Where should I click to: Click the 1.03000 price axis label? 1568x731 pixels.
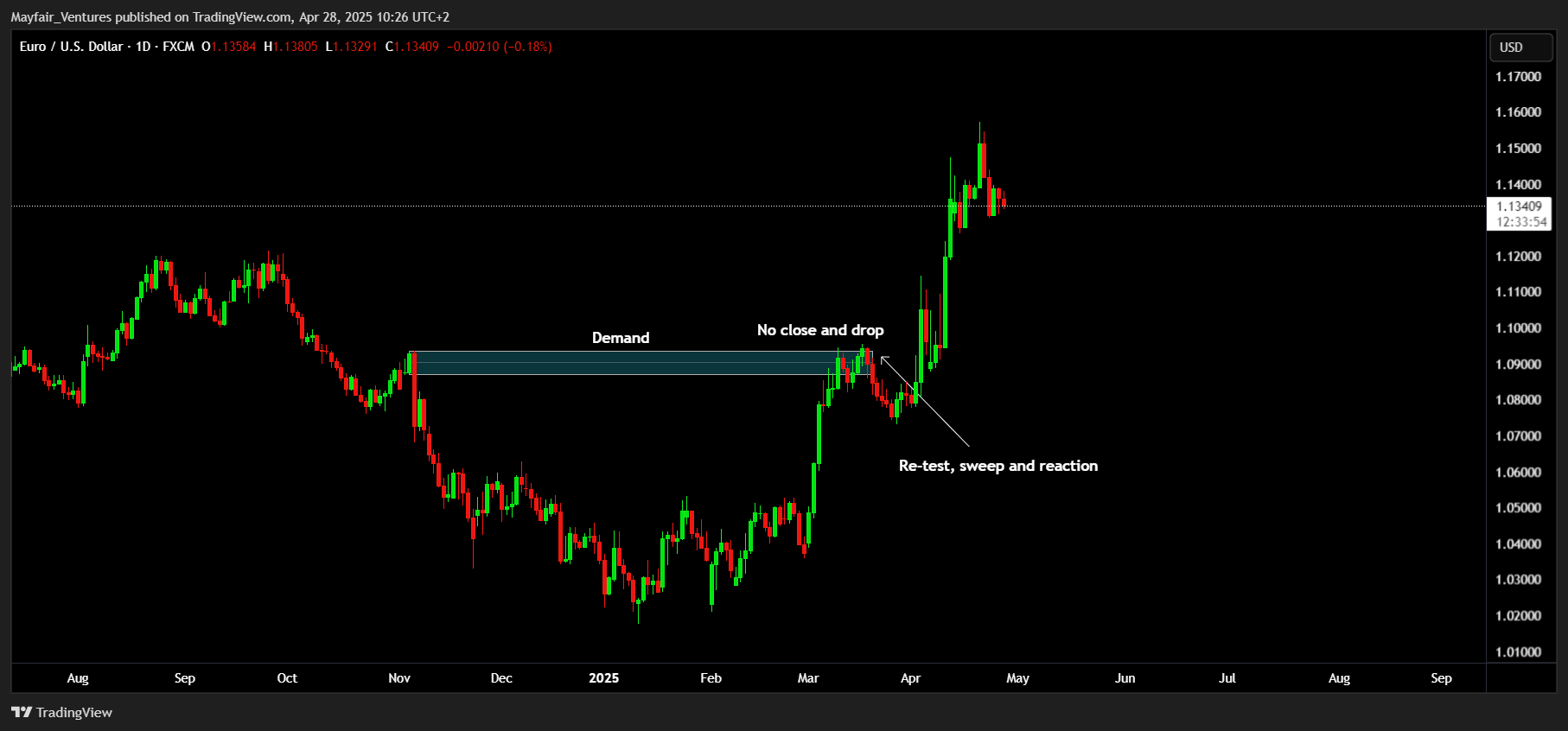point(1519,580)
